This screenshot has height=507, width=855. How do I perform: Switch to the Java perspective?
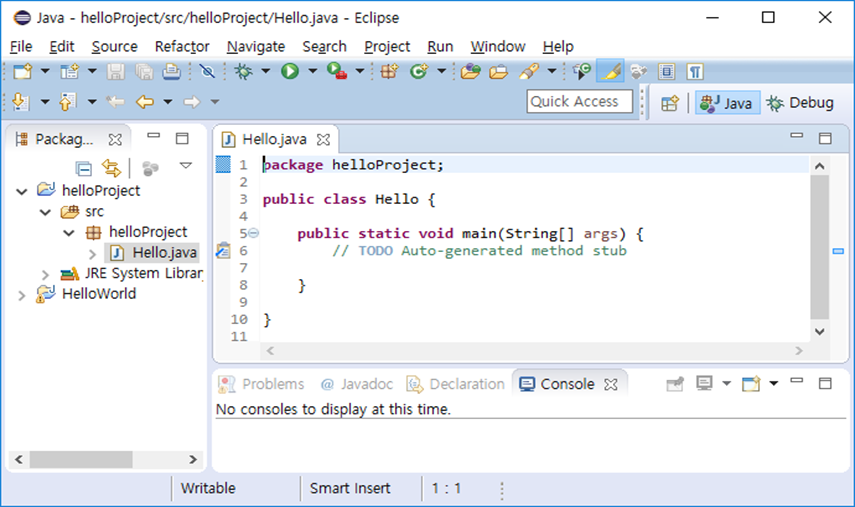click(727, 102)
